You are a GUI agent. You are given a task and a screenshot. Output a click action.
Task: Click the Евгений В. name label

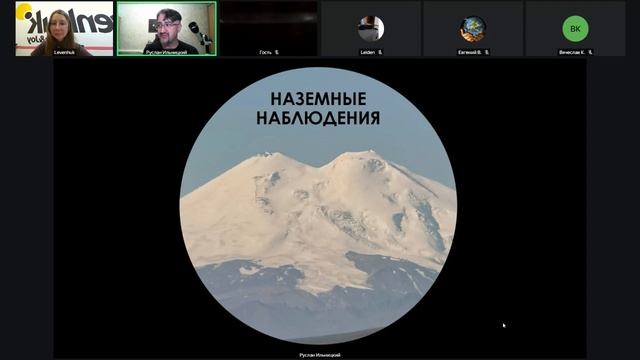click(x=470, y=52)
